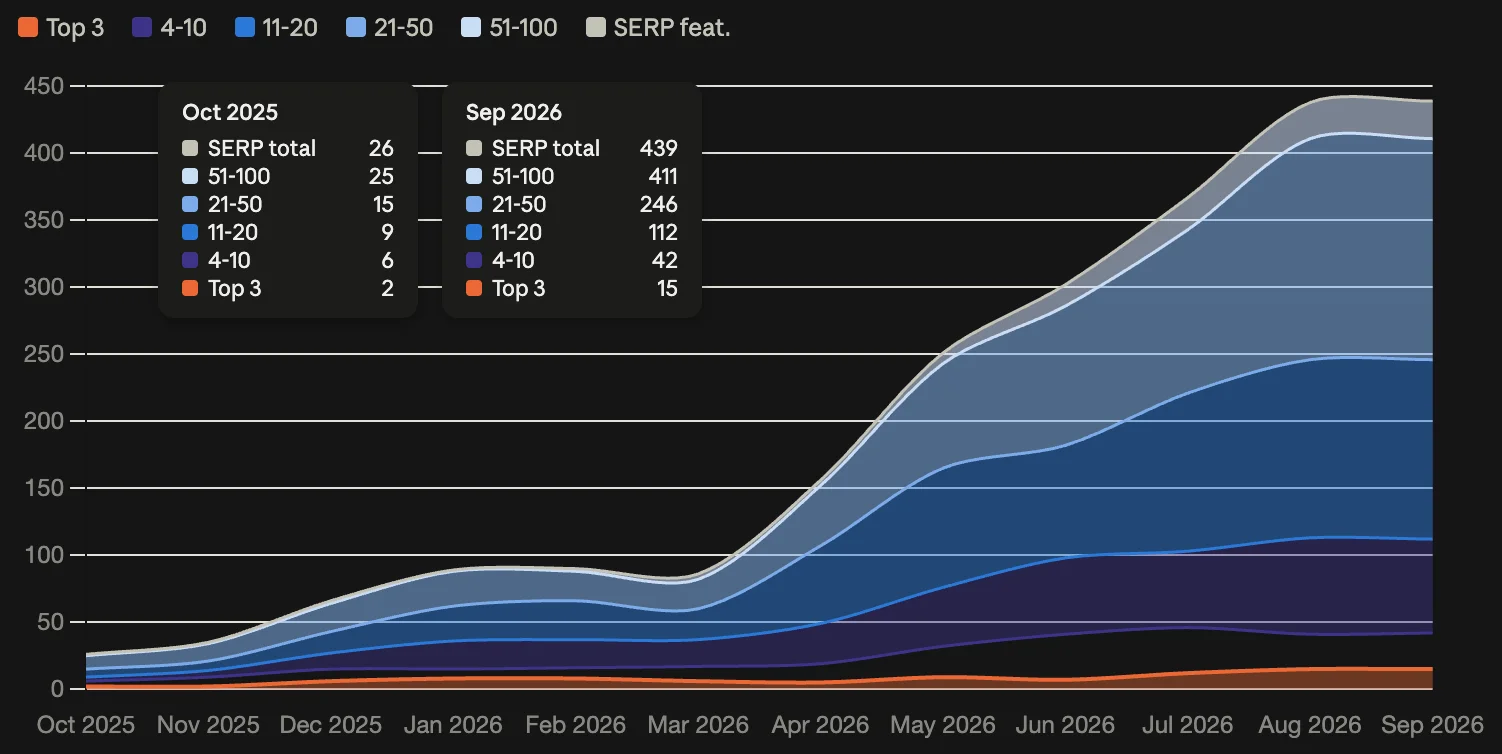Click the 21-50 legend color swatch
Image resolution: width=1502 pixels, height=754 pixels.
click(x=355, y=28)
